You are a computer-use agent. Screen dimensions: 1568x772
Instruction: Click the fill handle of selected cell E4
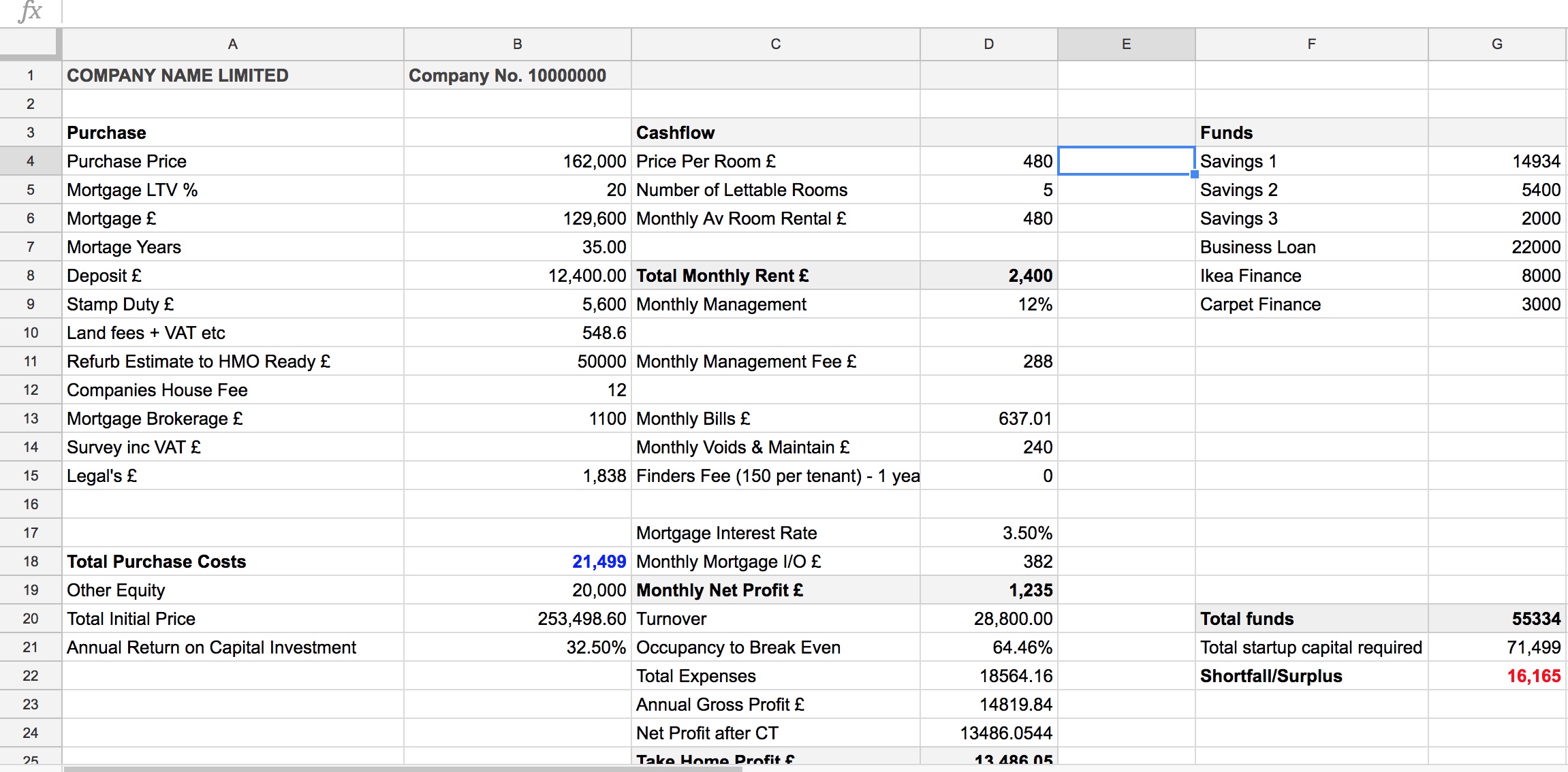(x=1193, y=175)
